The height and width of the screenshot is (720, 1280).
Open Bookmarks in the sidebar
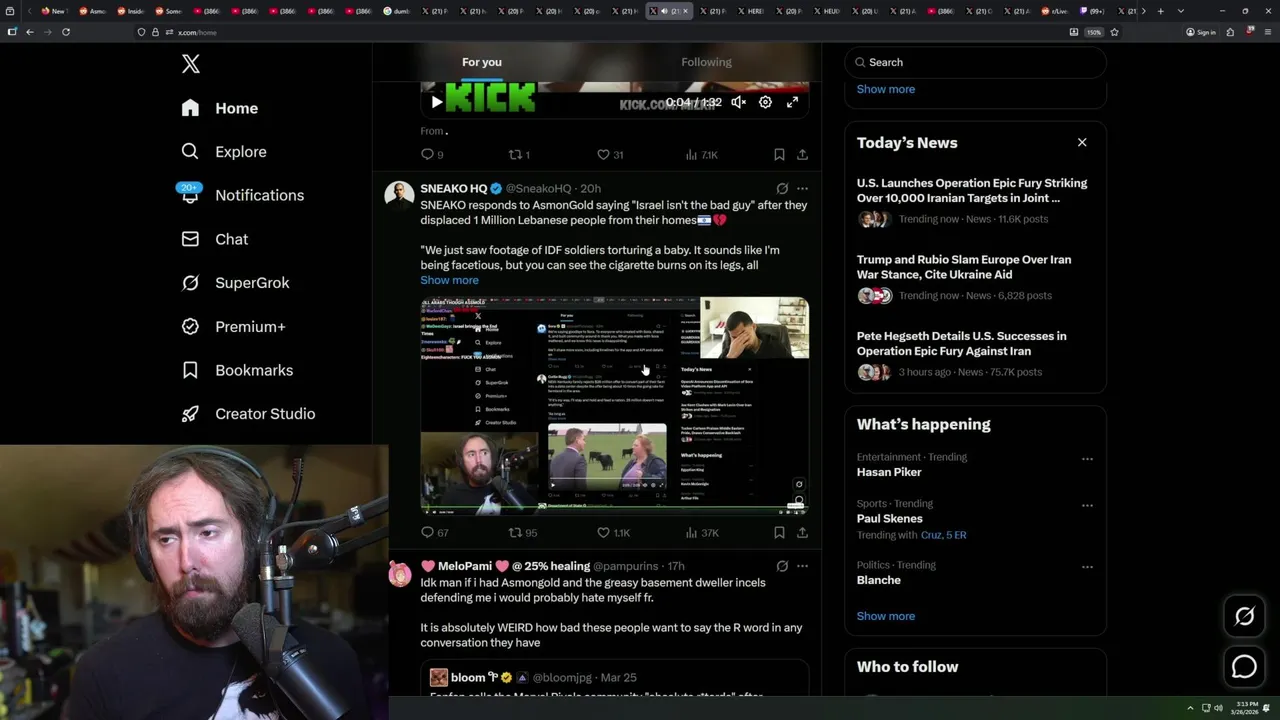[237, 370]
